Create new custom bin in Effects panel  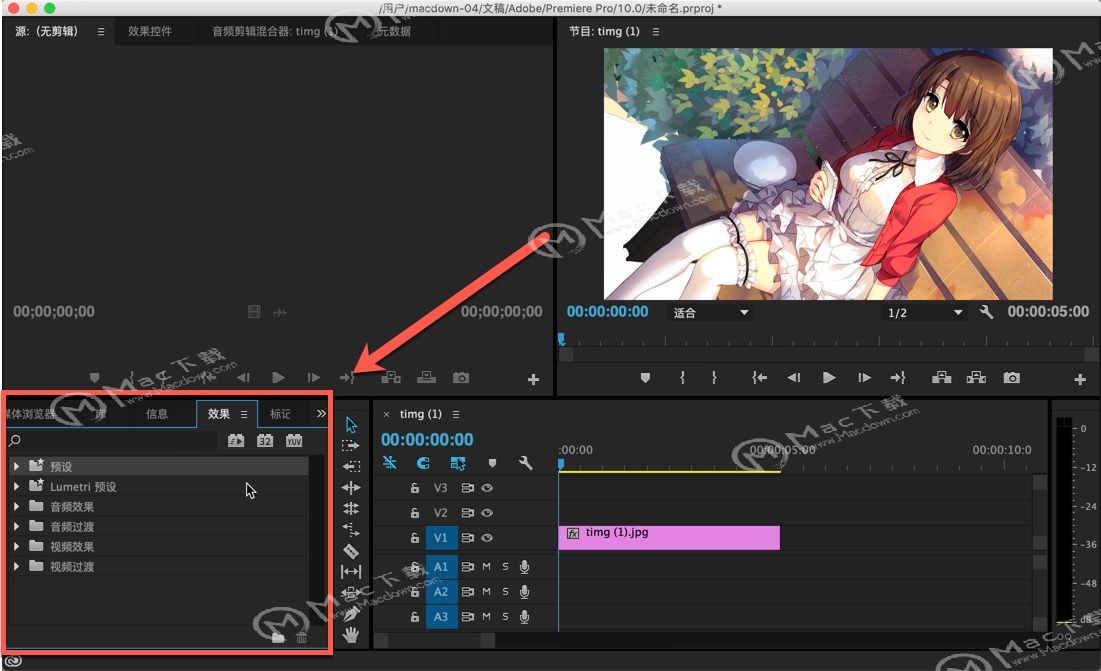coord(279,637)
